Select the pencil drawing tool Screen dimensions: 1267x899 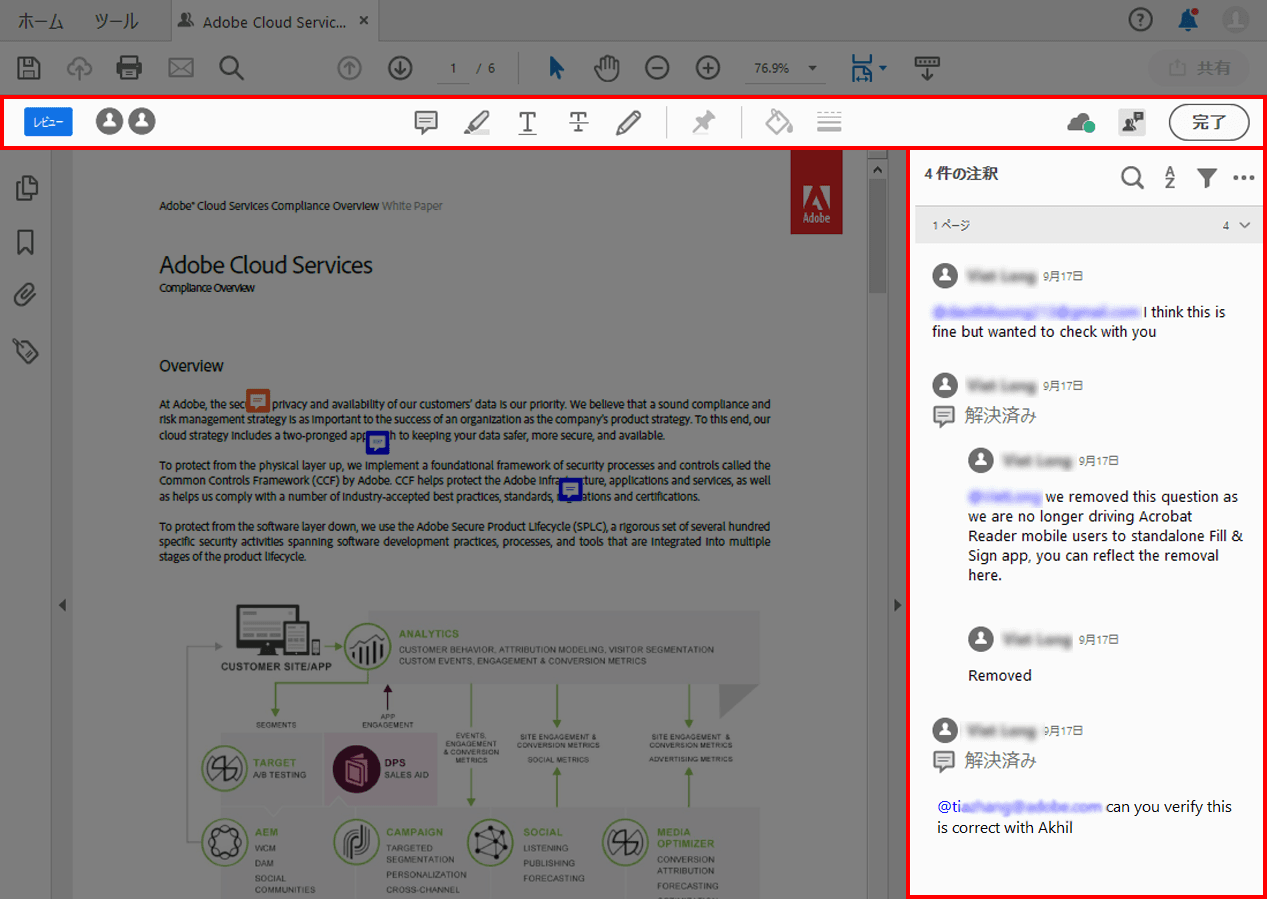click(x=629, y=122)
